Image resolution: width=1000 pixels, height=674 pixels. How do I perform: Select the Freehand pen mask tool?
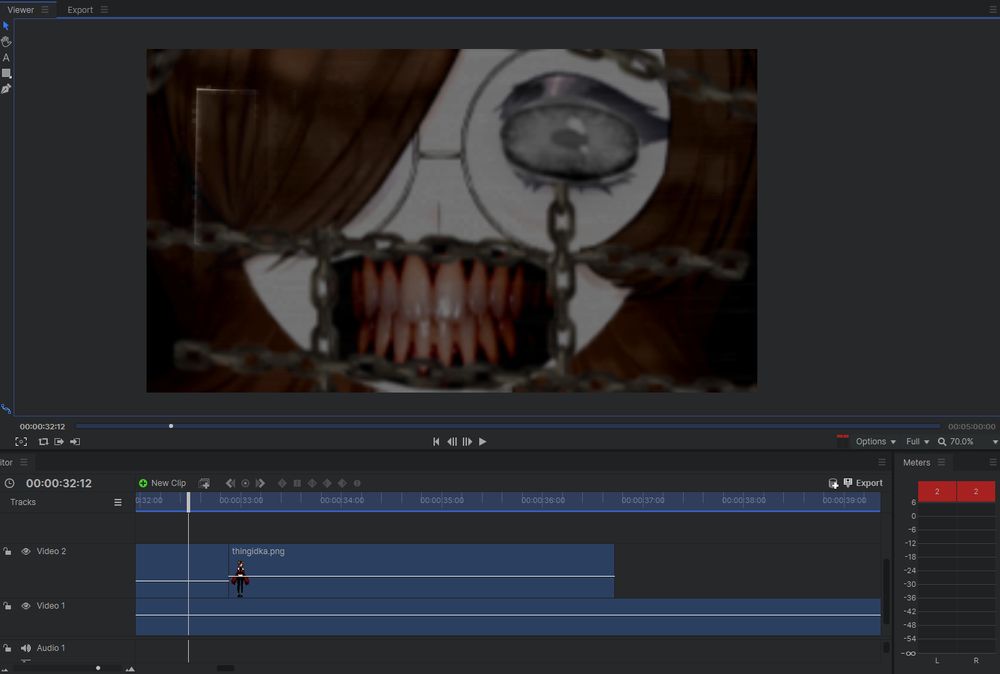[6, 89]
